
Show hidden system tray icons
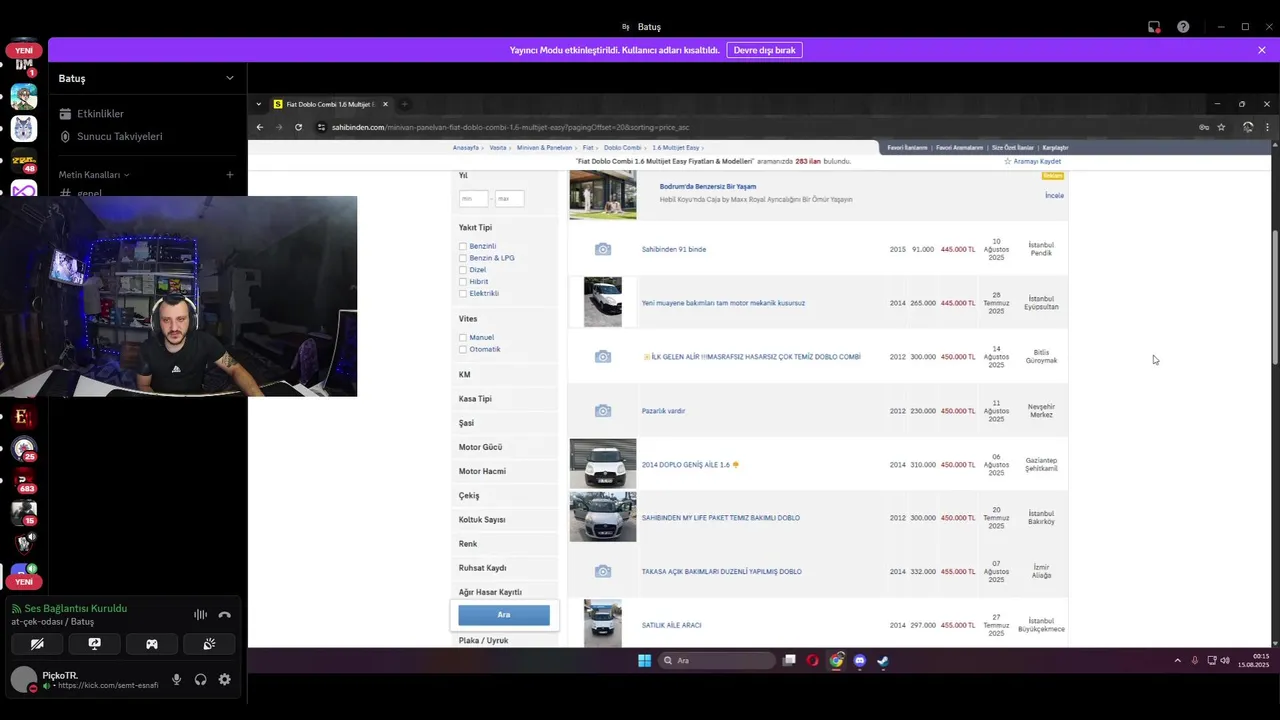point(1177,660)
